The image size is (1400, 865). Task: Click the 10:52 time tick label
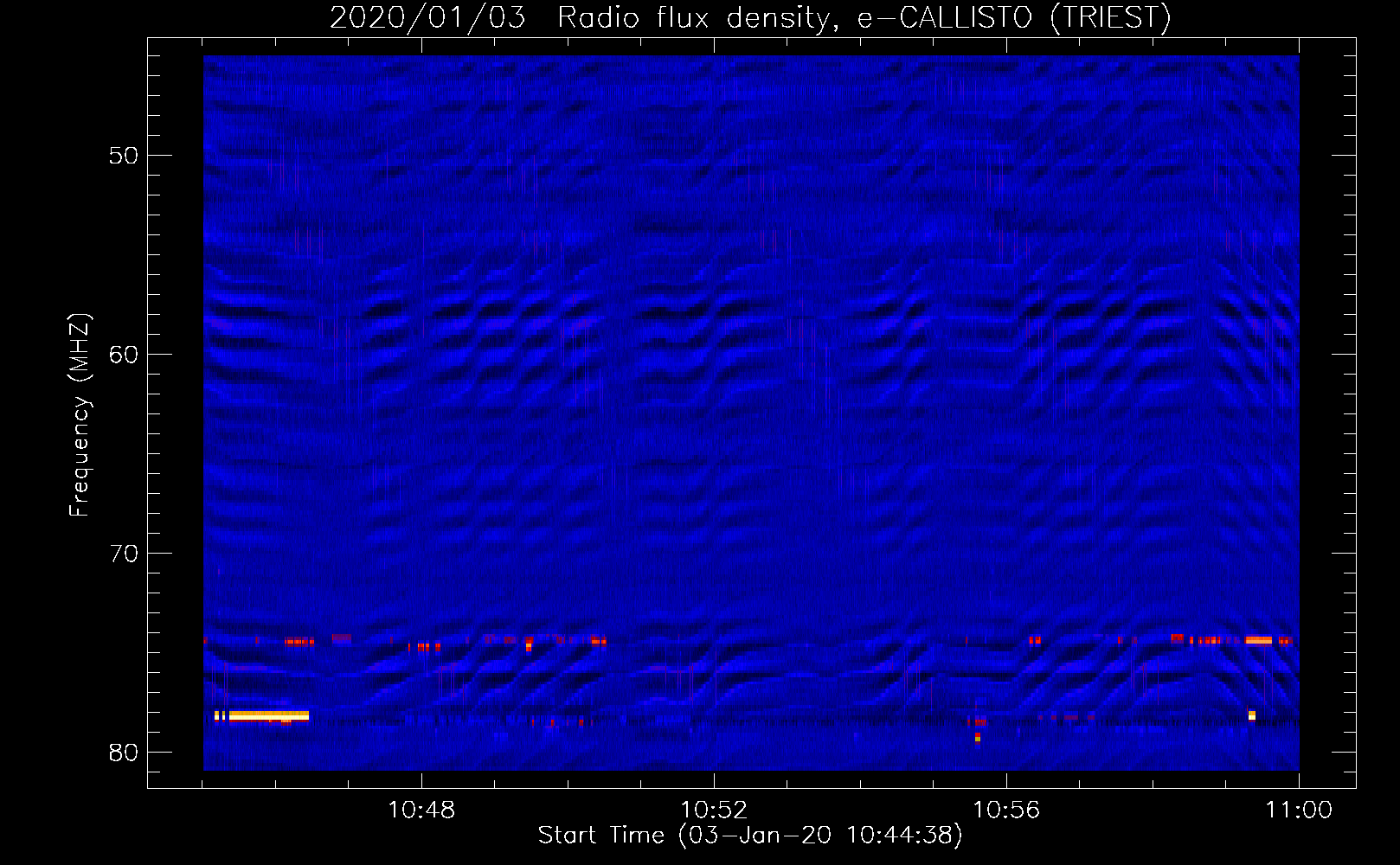(x=714, y=811)
